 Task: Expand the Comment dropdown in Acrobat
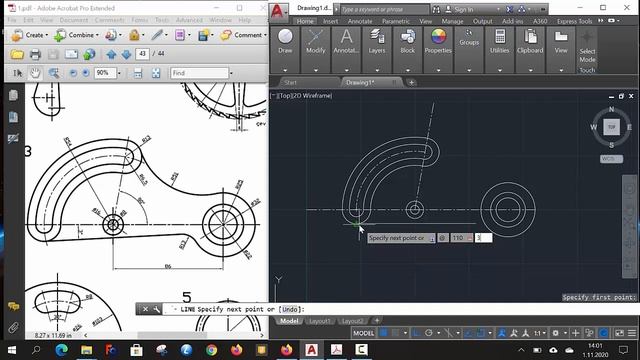[265, 35]
